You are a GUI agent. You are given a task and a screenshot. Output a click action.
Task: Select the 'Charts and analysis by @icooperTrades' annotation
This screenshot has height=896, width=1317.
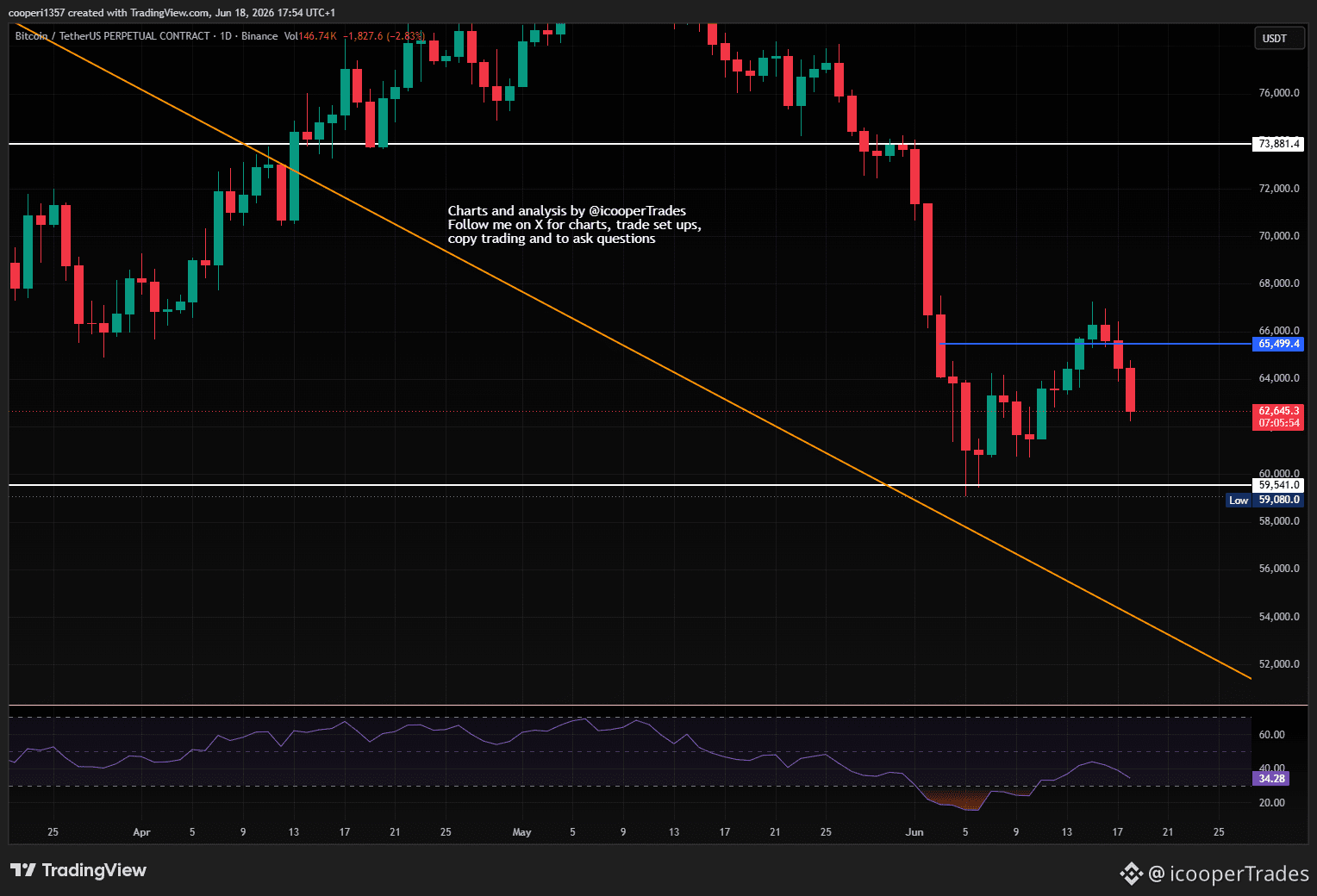point(567,211)
